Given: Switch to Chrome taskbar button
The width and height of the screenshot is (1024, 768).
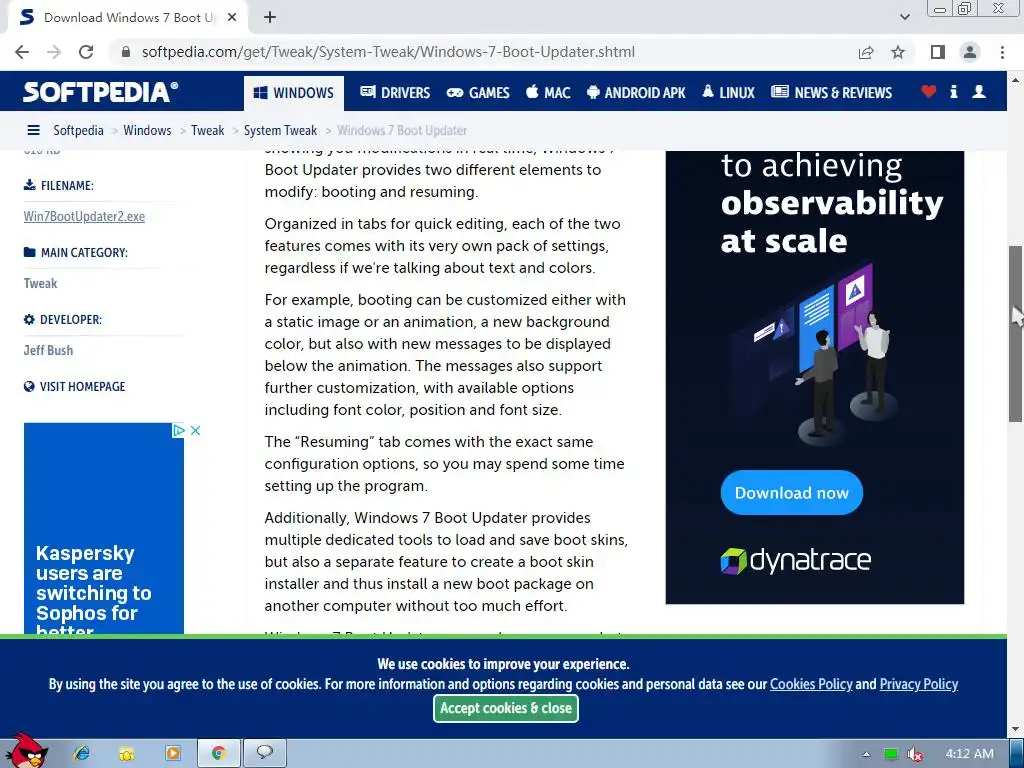Looking at the screenshot, I should [219, 754].
